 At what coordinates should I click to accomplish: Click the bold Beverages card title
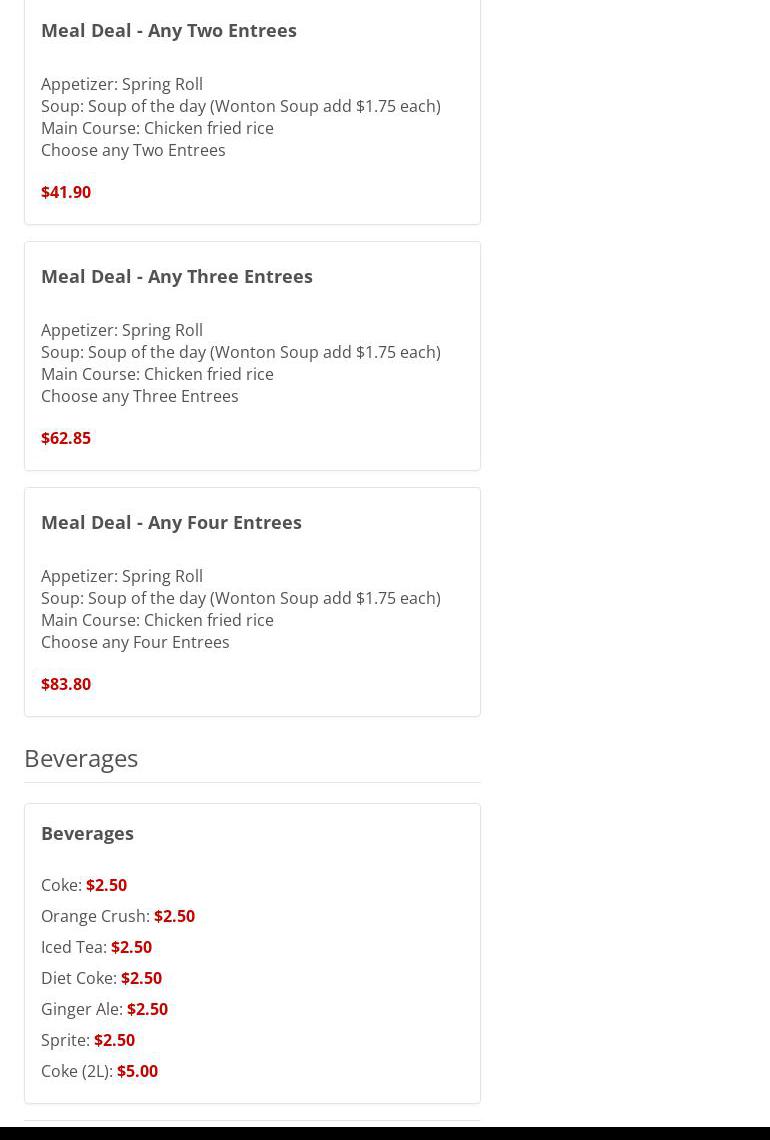pyautogui.click(x=87, y=833)
